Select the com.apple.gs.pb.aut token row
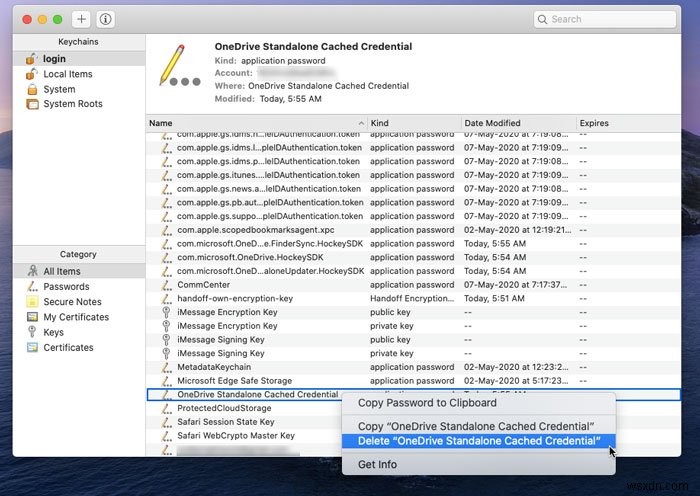 pos(413,202)
